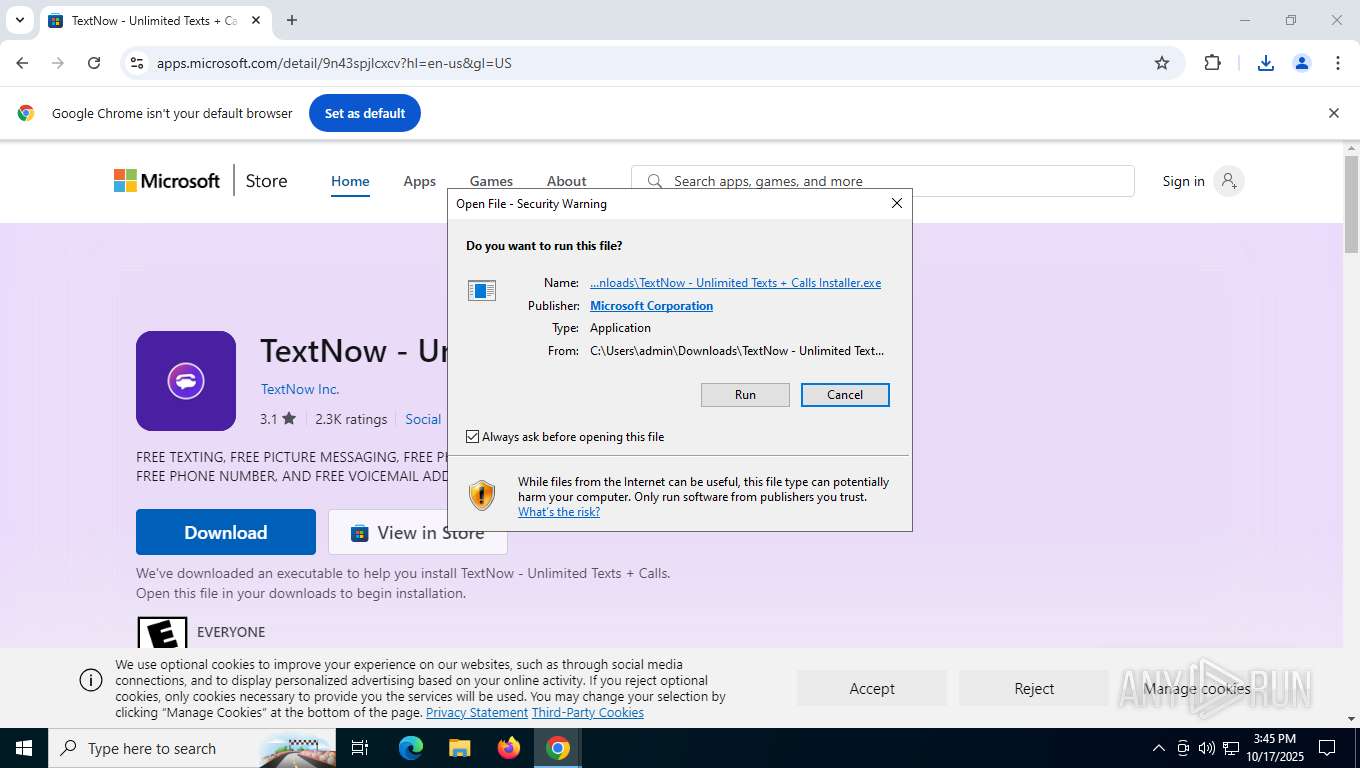Screen dimensions: 1360x768
Task: Open the notification center icon
Action: 1327,748
